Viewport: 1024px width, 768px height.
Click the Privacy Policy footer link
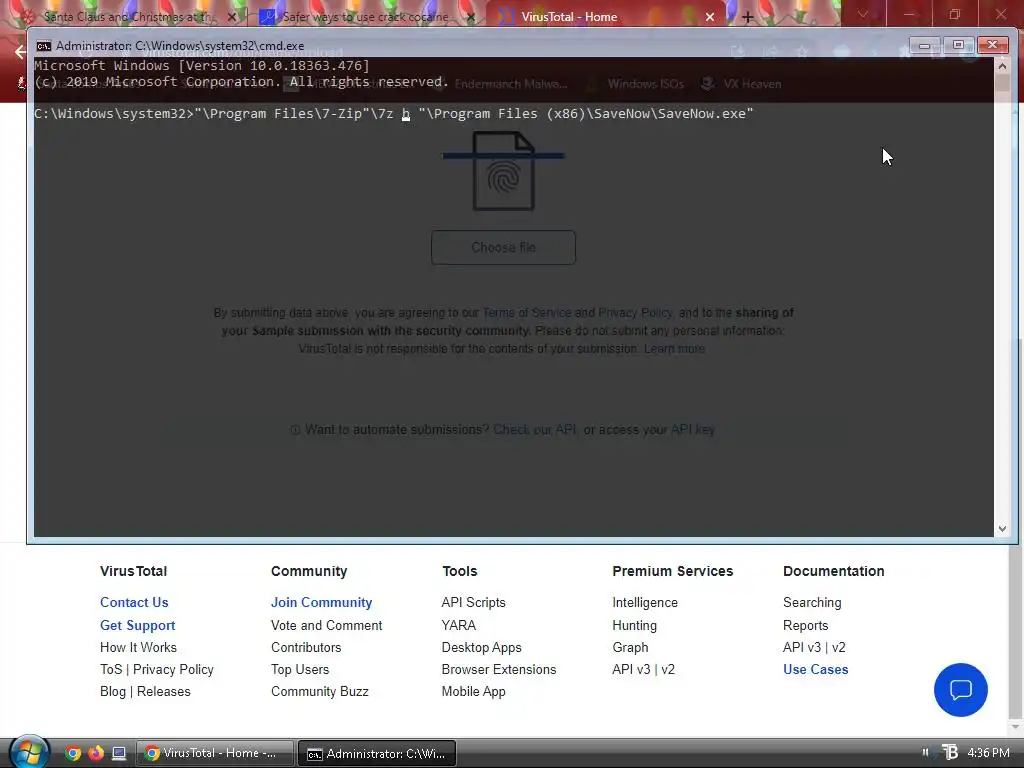point(173,669)
